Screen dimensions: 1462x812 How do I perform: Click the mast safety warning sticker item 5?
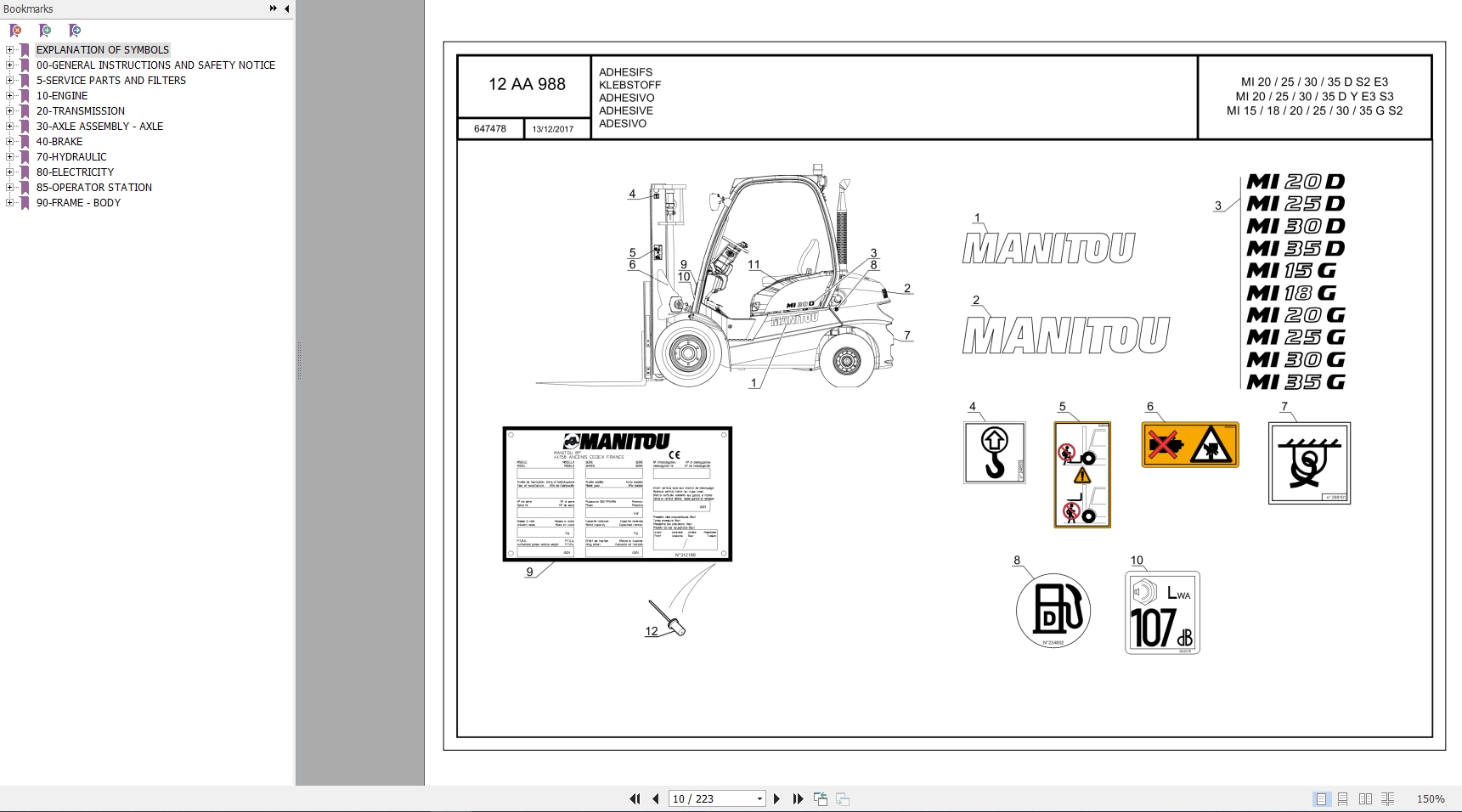tap(1082, 475)
